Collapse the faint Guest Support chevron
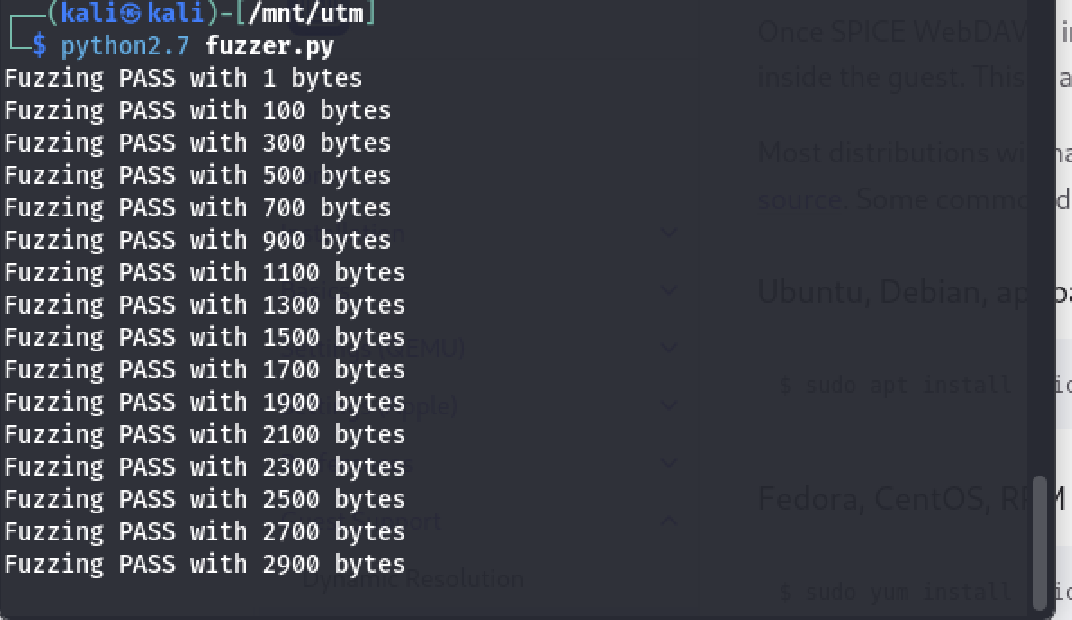The height and width of the screenshot is (620, 1072). (x=670, y=521)
